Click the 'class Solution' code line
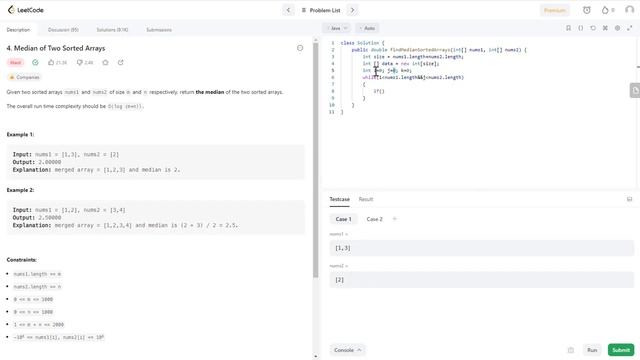Screen dimensions: 640x360 point(362,43)
